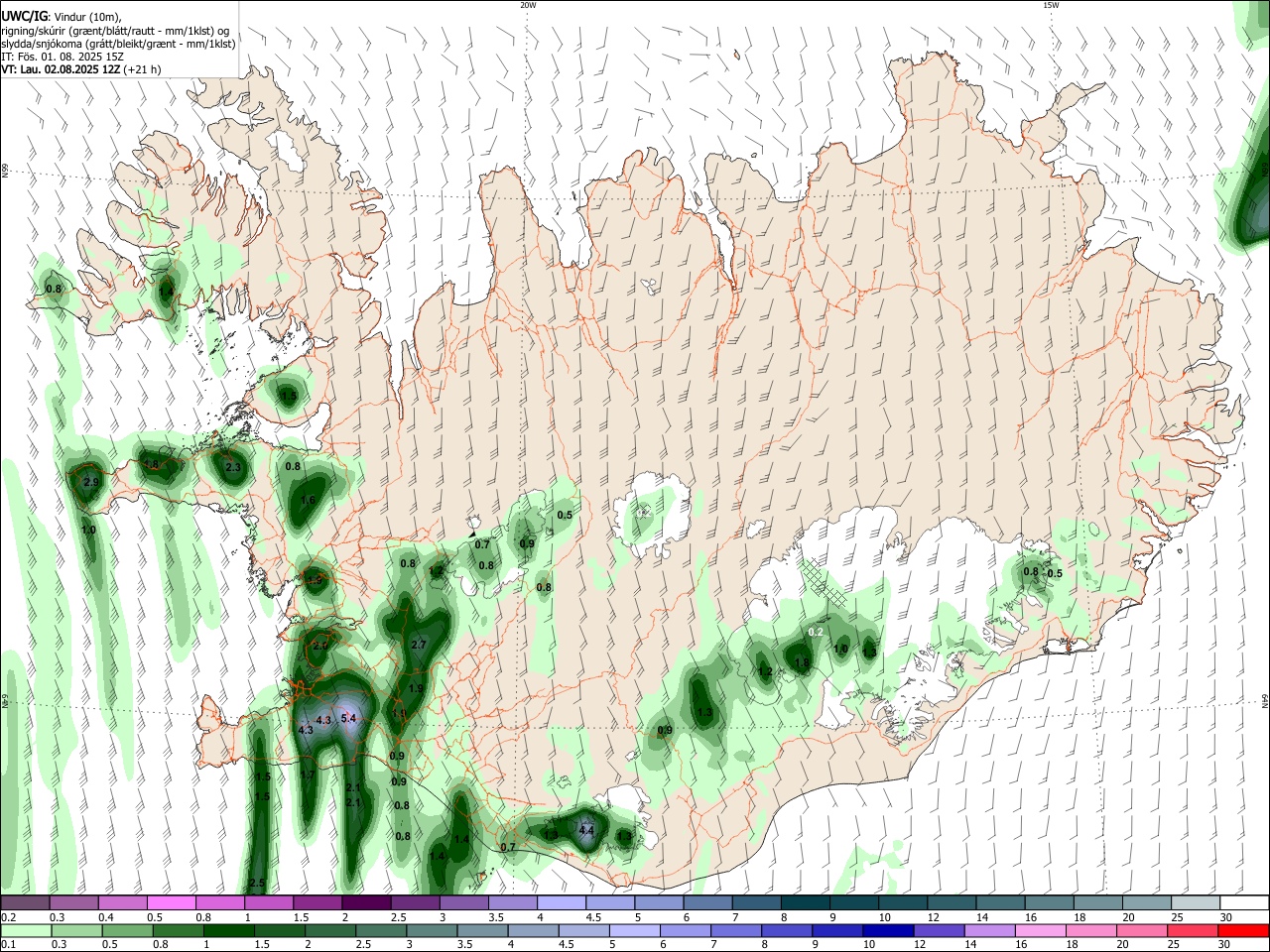Click the x marker on Hofsjökull glacier
This screenshot has width=1270, height=952.
click(643, 513)
